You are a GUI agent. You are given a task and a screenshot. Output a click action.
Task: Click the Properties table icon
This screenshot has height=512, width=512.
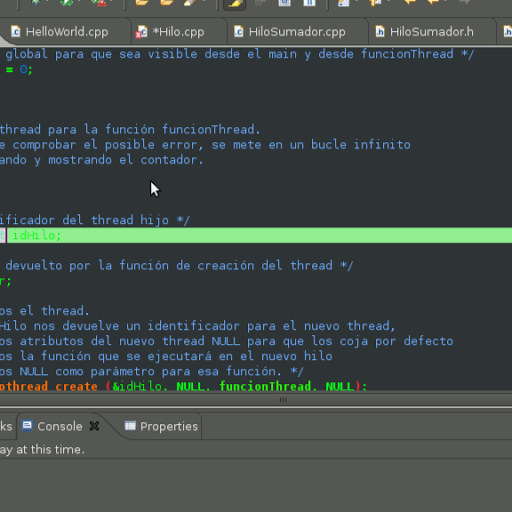pos(130,426)
